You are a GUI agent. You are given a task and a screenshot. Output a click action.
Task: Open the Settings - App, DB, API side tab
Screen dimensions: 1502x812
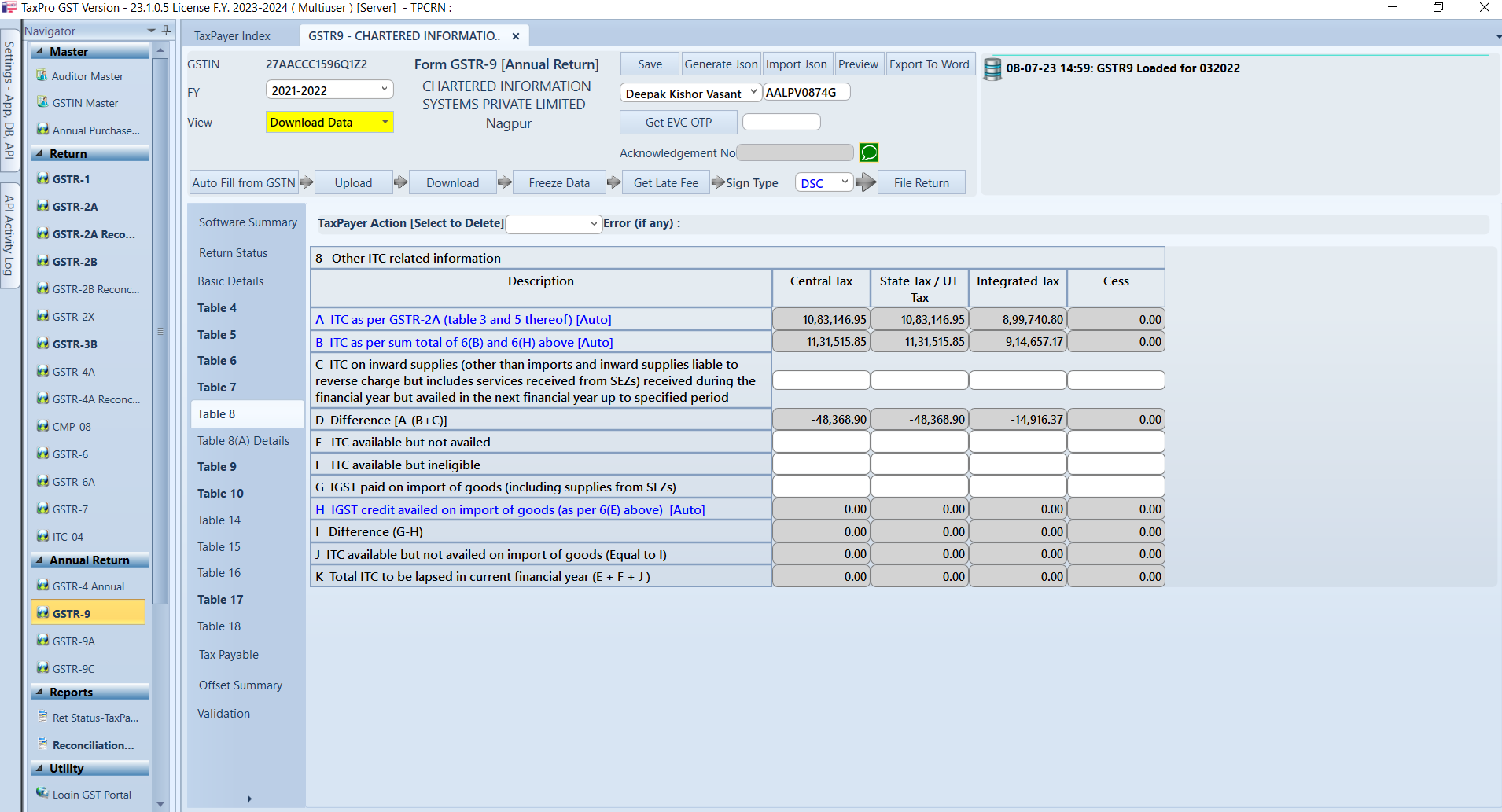[x=9, y=100]
